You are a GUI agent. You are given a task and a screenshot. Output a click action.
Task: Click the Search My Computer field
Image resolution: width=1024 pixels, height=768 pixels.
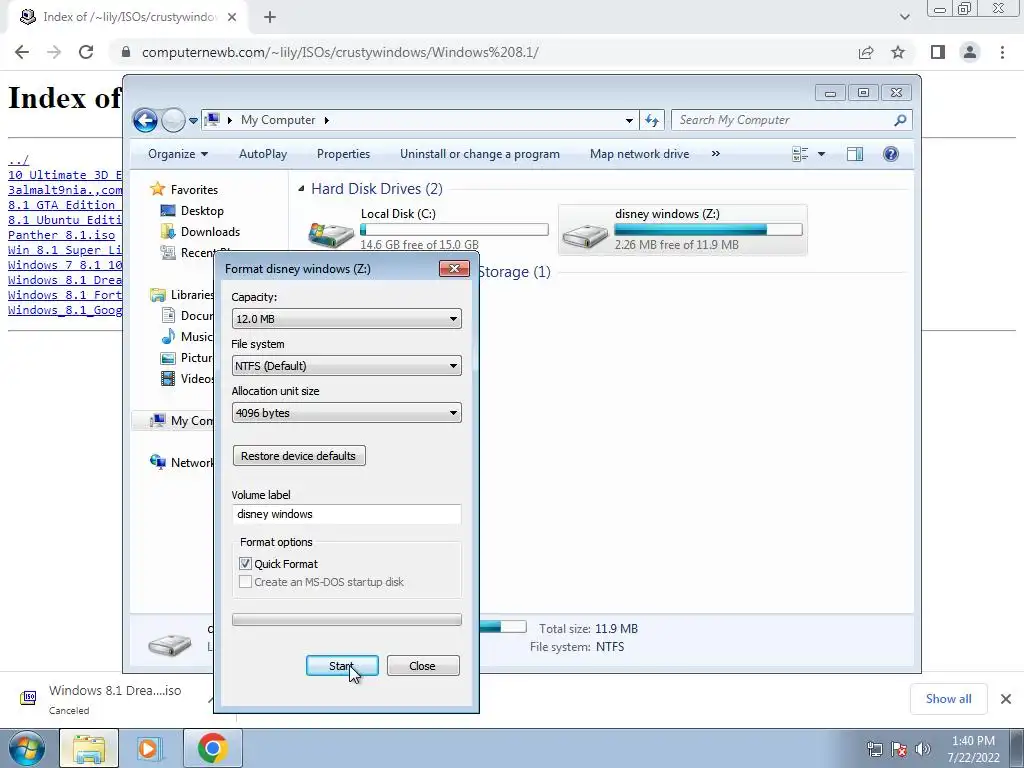(791, 120)
